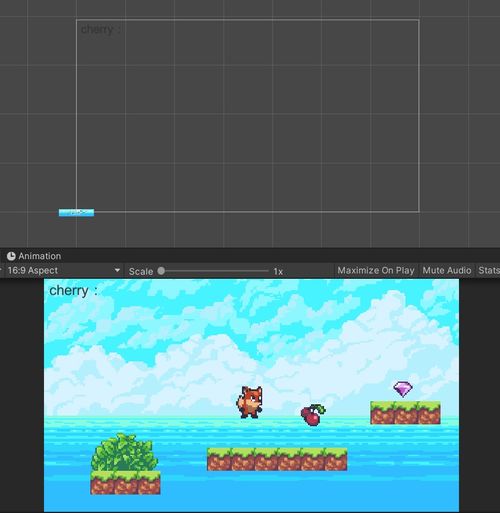
Task: Select the blue highlighted object in Scene view
Action: [76, 212]
